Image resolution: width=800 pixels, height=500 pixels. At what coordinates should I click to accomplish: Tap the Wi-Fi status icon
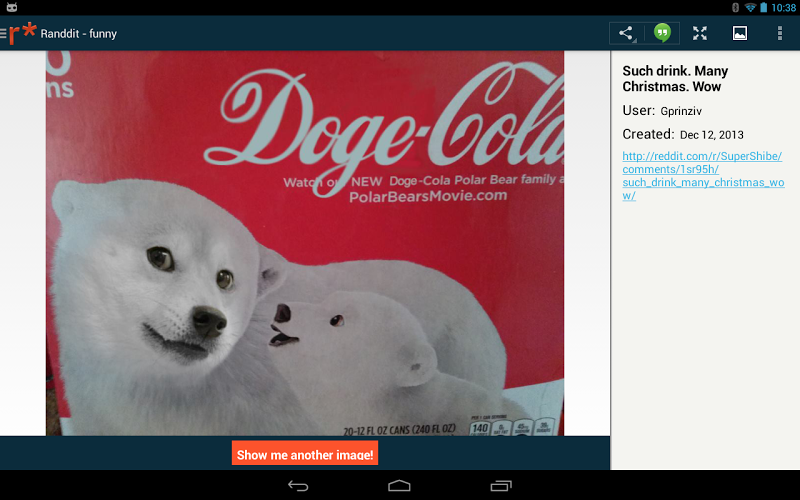tap(750, 7)
